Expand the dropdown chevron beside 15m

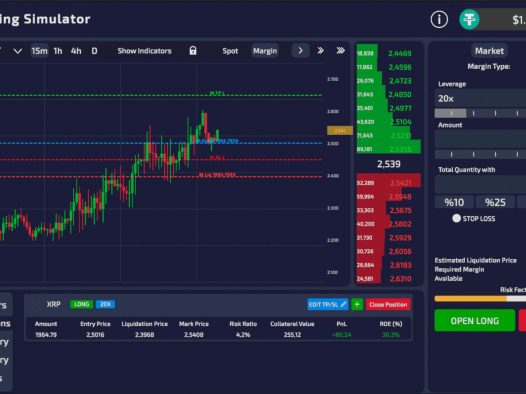click(18, 51)
